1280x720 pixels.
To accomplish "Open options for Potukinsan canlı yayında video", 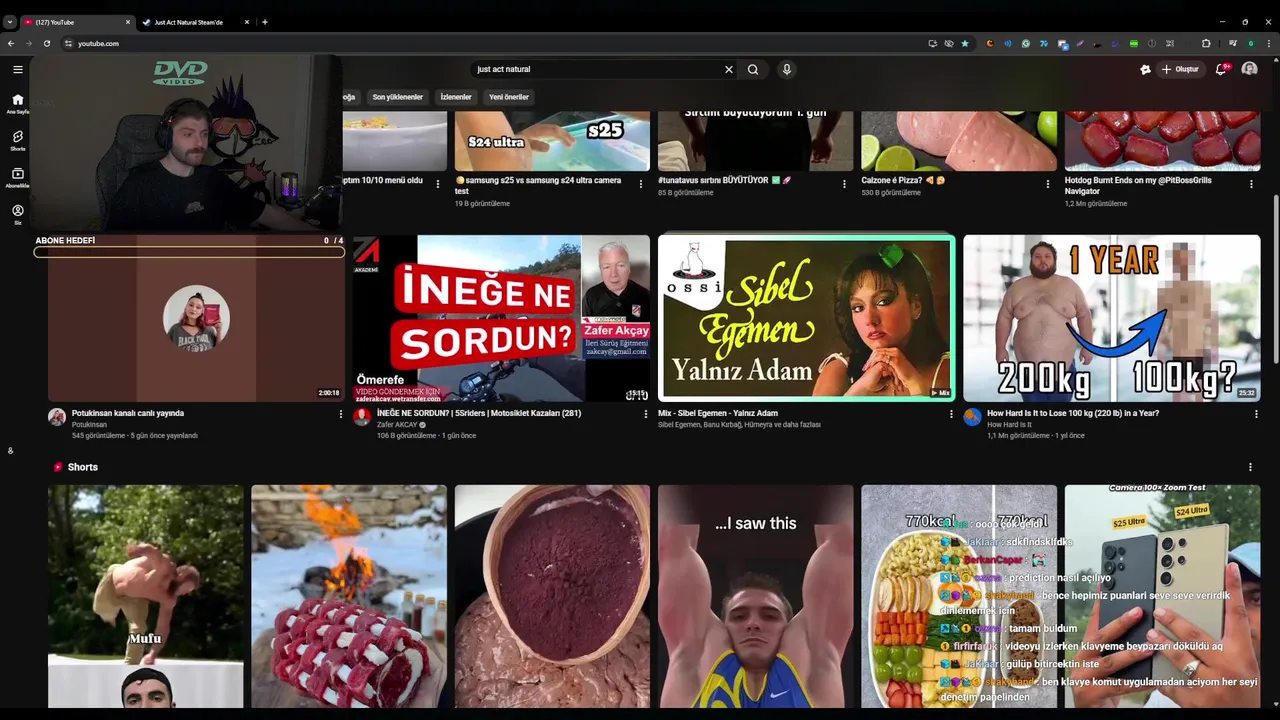I will point(340,414).
